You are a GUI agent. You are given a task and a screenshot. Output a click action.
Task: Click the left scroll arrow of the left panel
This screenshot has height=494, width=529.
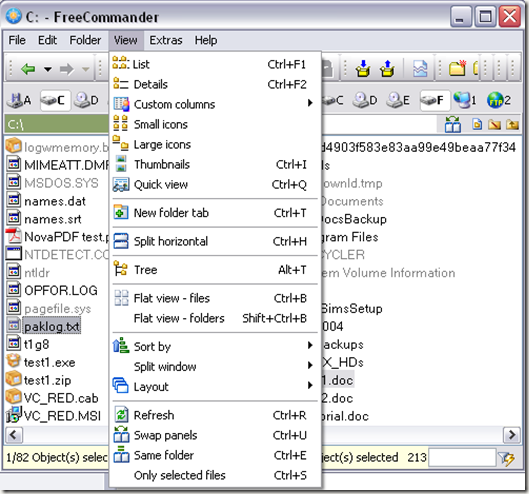(x=14, y=435)
